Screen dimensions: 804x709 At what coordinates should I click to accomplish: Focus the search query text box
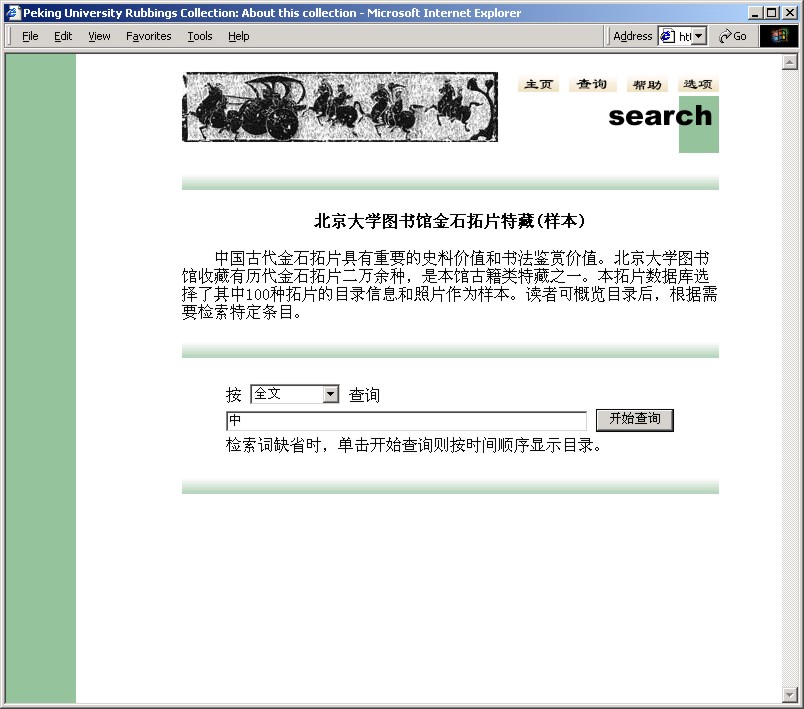406,420
